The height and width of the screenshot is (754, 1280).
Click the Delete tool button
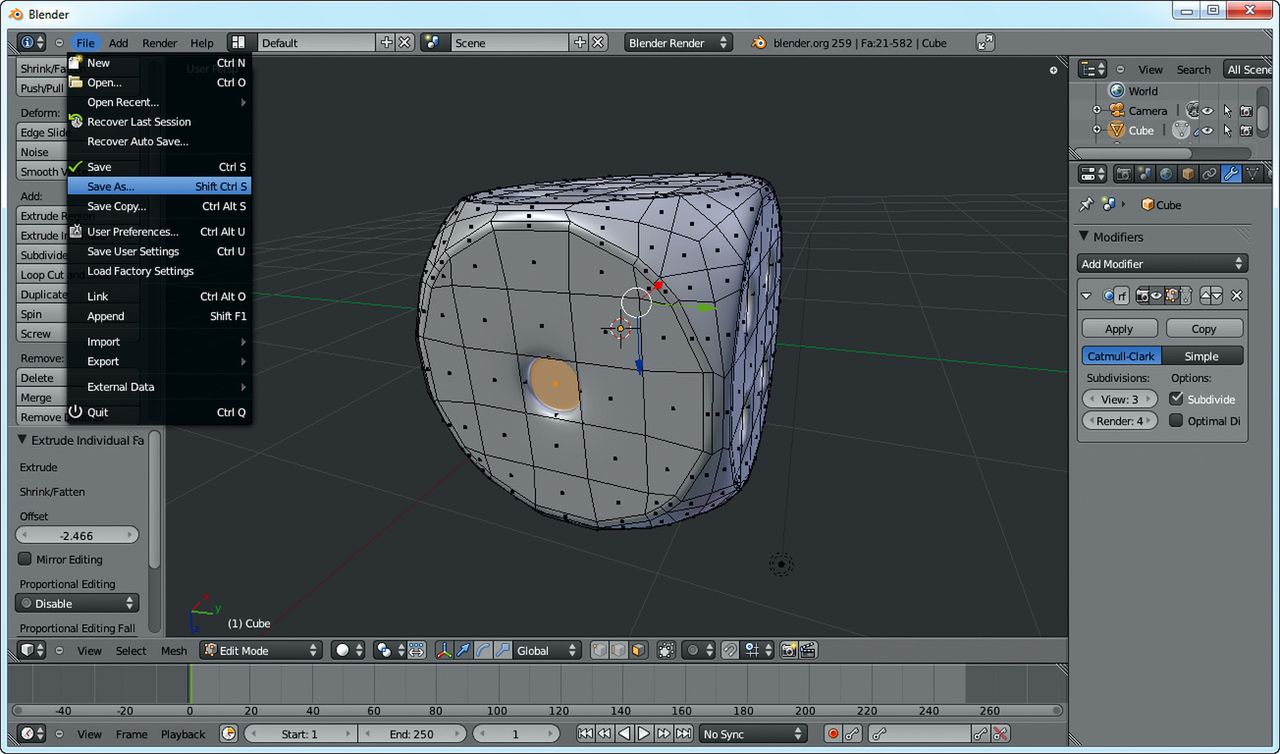tap(42, 378)
